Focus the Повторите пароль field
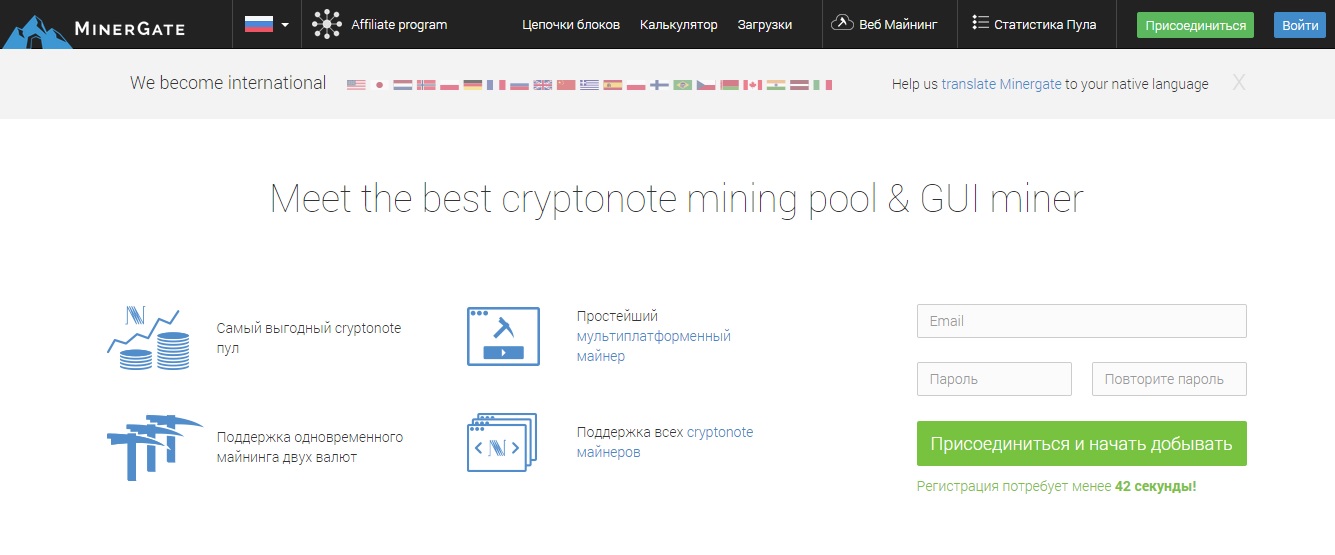Image resolution: width=1335 pixels, height=555 pixels. coord(1169,379)
